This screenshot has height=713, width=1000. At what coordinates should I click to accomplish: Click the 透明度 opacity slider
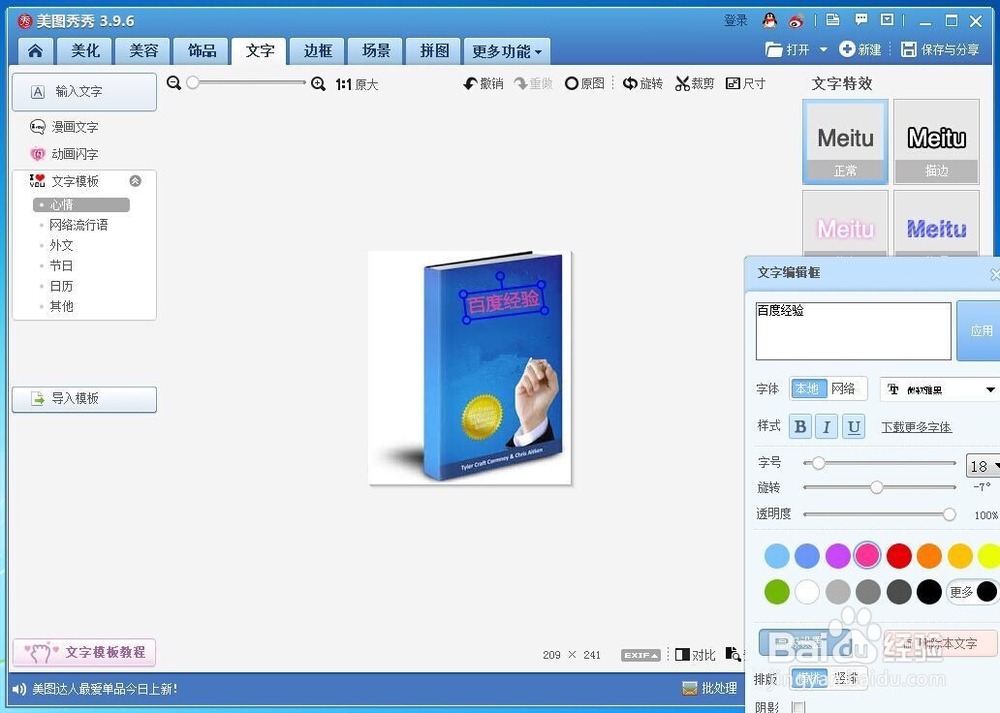pos(879,514)
